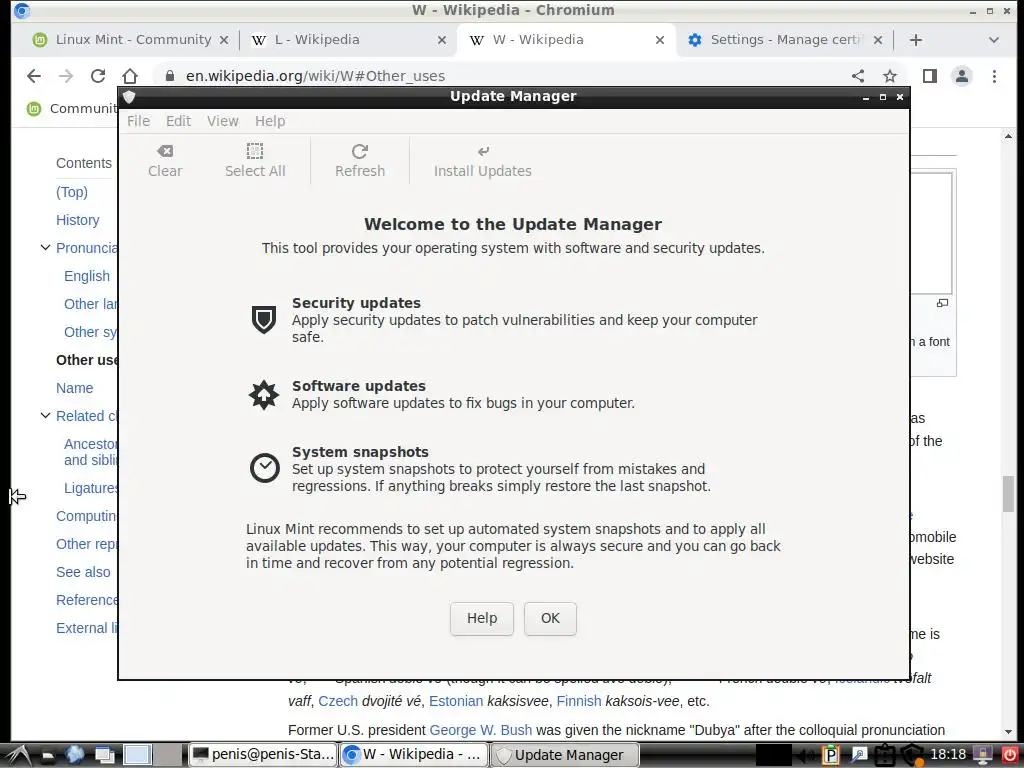Go to (Top) in Wikipedia contents

72,192
